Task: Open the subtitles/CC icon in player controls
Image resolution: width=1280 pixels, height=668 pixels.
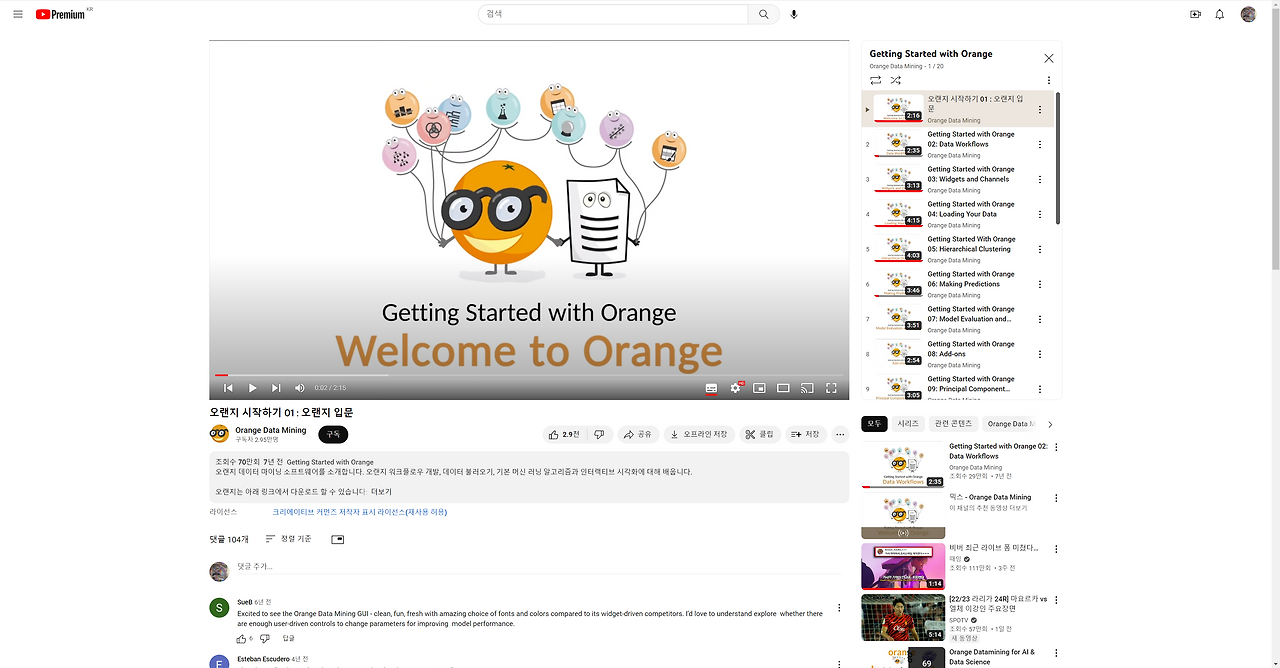Action: [x=711, y=387]
